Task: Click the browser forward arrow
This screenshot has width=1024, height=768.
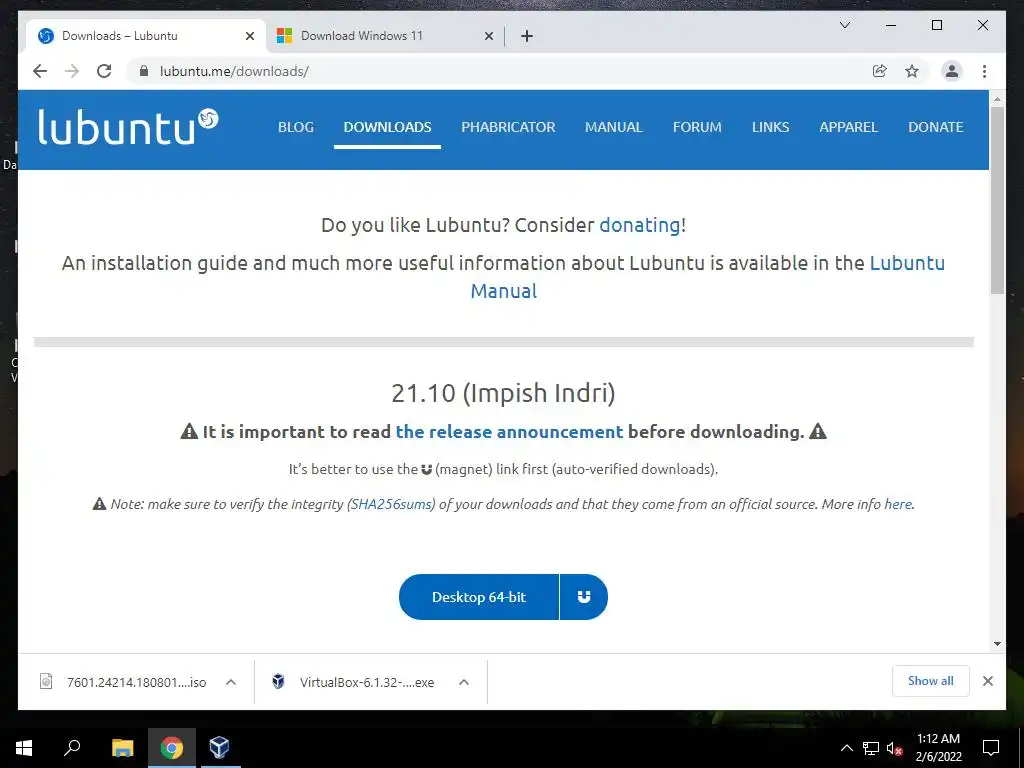Action: (x=72, y=71)
